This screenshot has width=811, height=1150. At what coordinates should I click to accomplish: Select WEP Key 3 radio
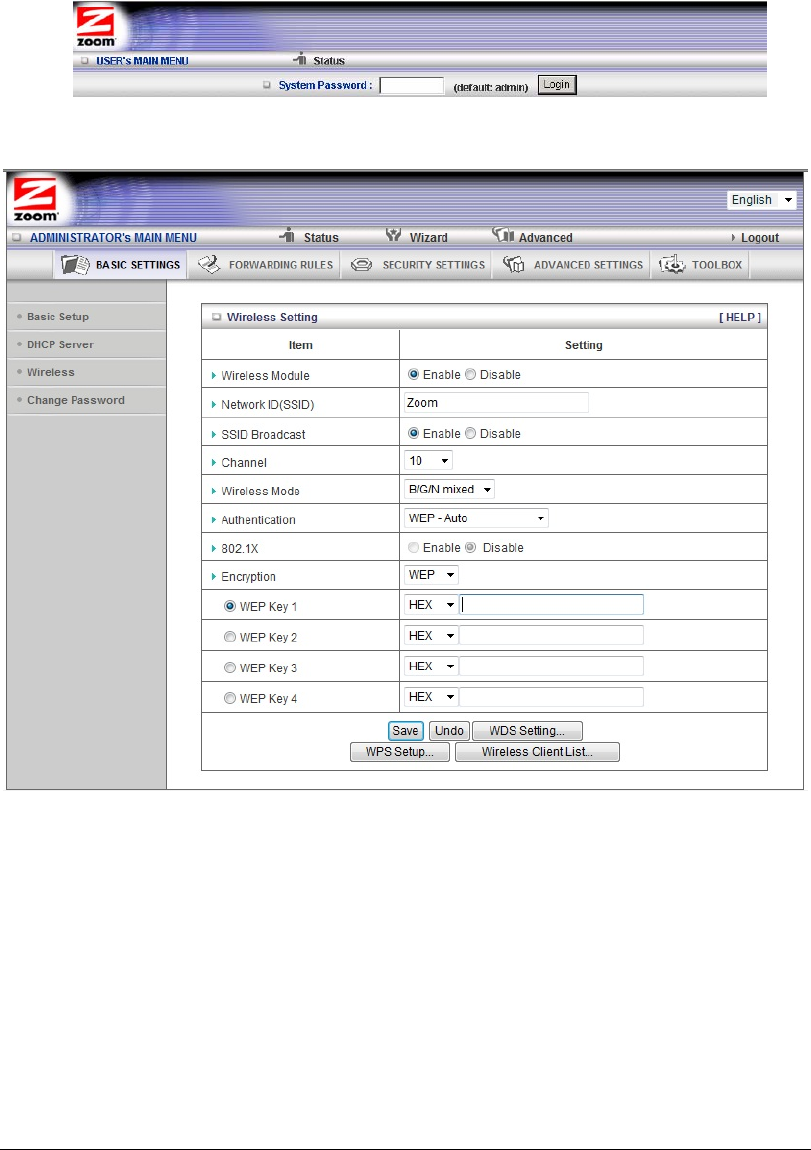pyautogui.click(x=230, y=668)
